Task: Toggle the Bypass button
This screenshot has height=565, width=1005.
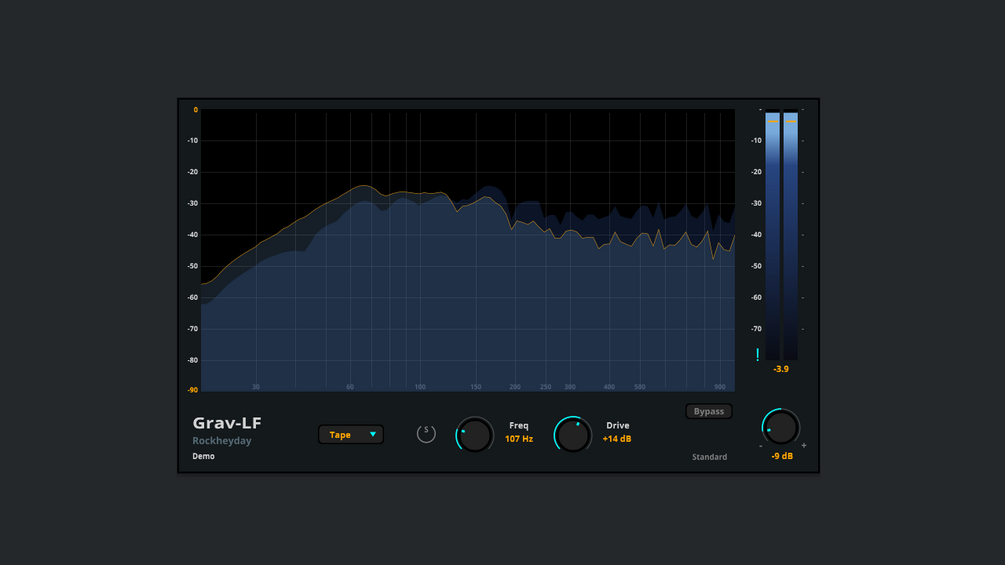Action: coord(709,411)
